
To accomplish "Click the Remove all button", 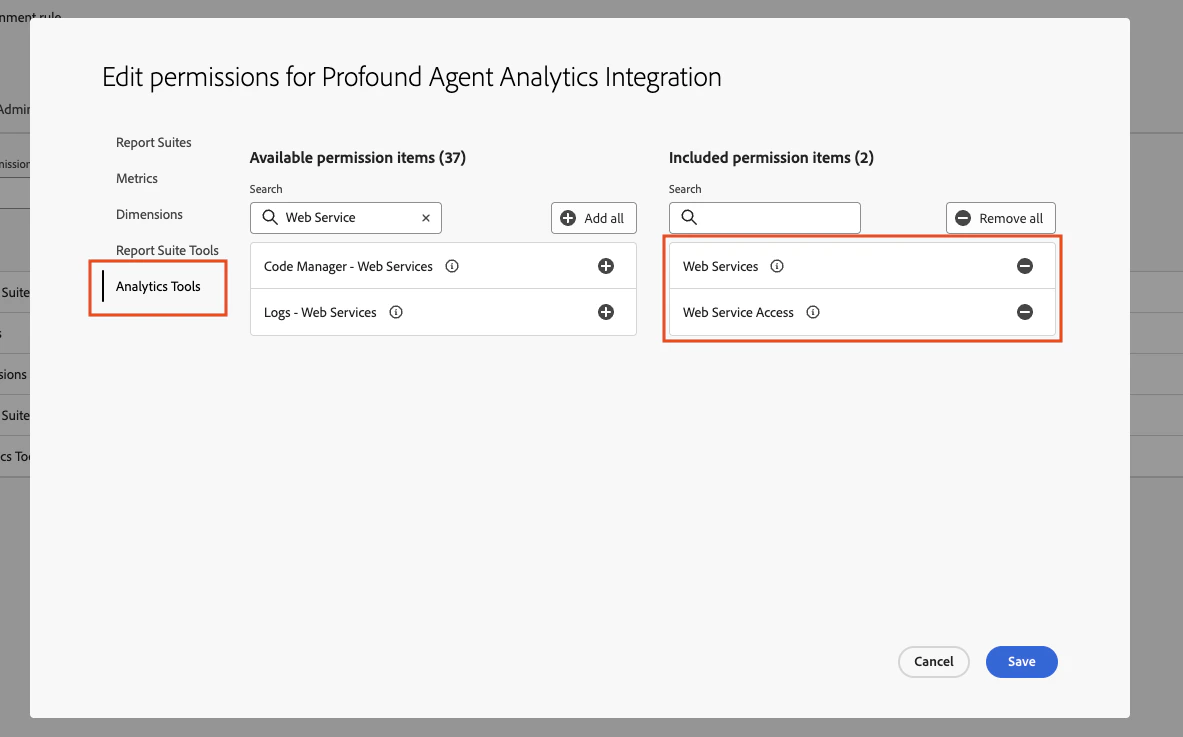I will tap(1000, 218).
